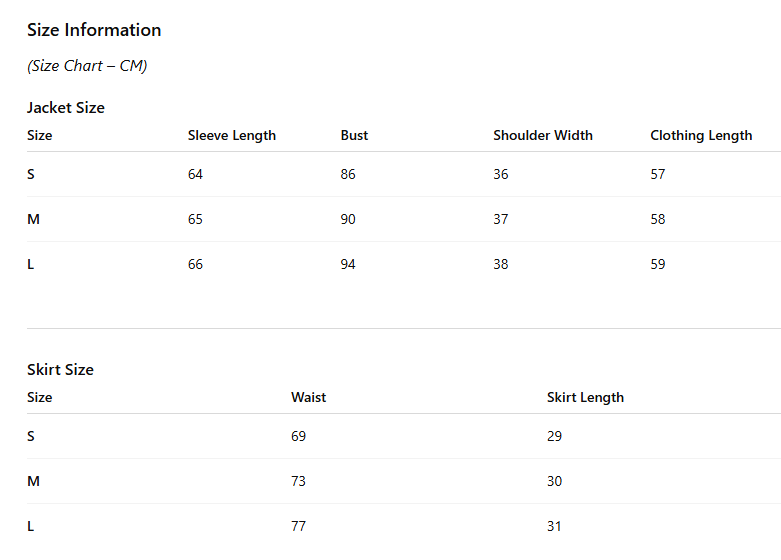Click the Skirt Length column header
The image size is (781, 560).
[x=585, y=398]
